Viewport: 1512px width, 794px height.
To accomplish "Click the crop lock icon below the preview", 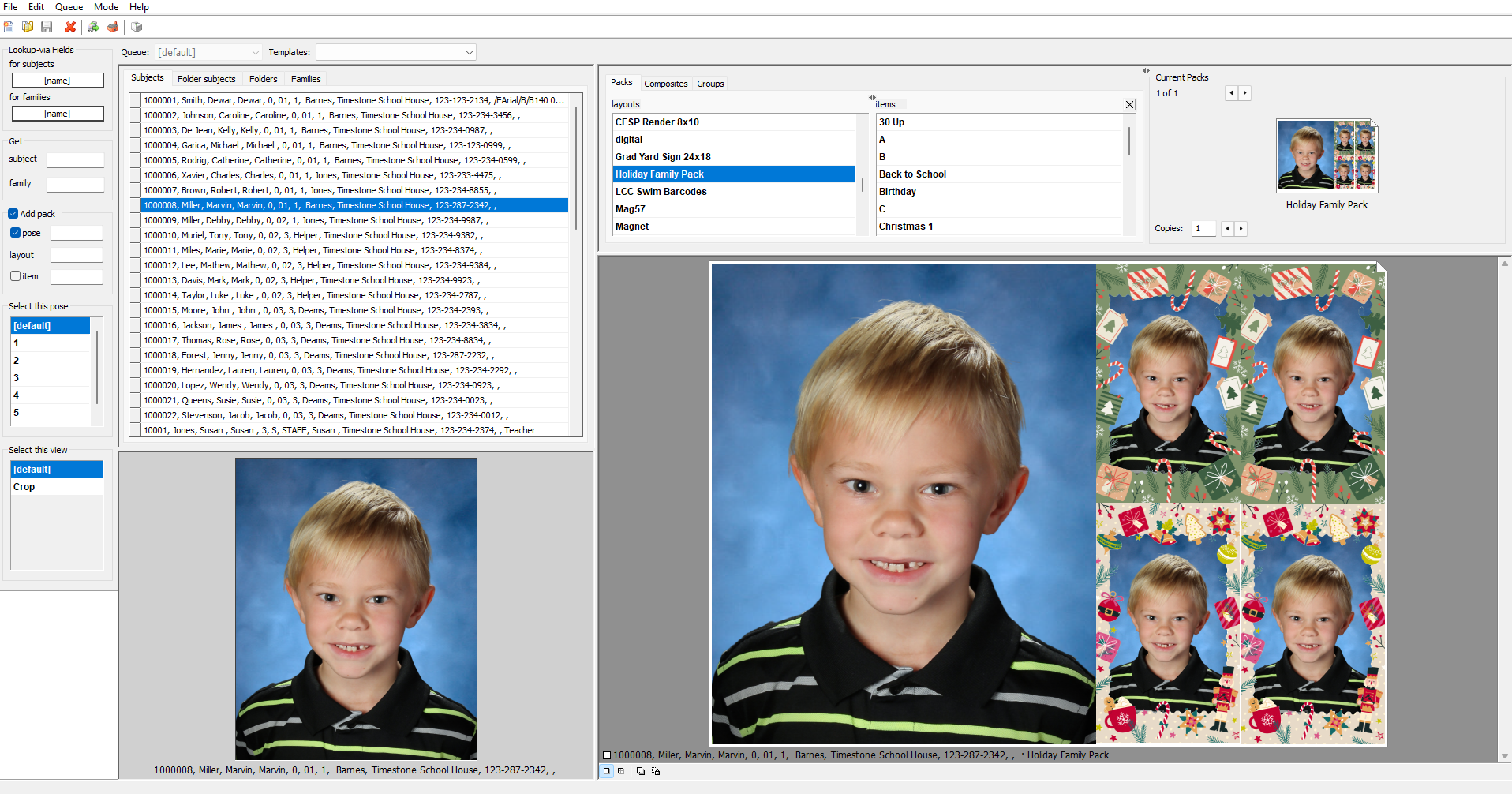I will pos(657,771).
